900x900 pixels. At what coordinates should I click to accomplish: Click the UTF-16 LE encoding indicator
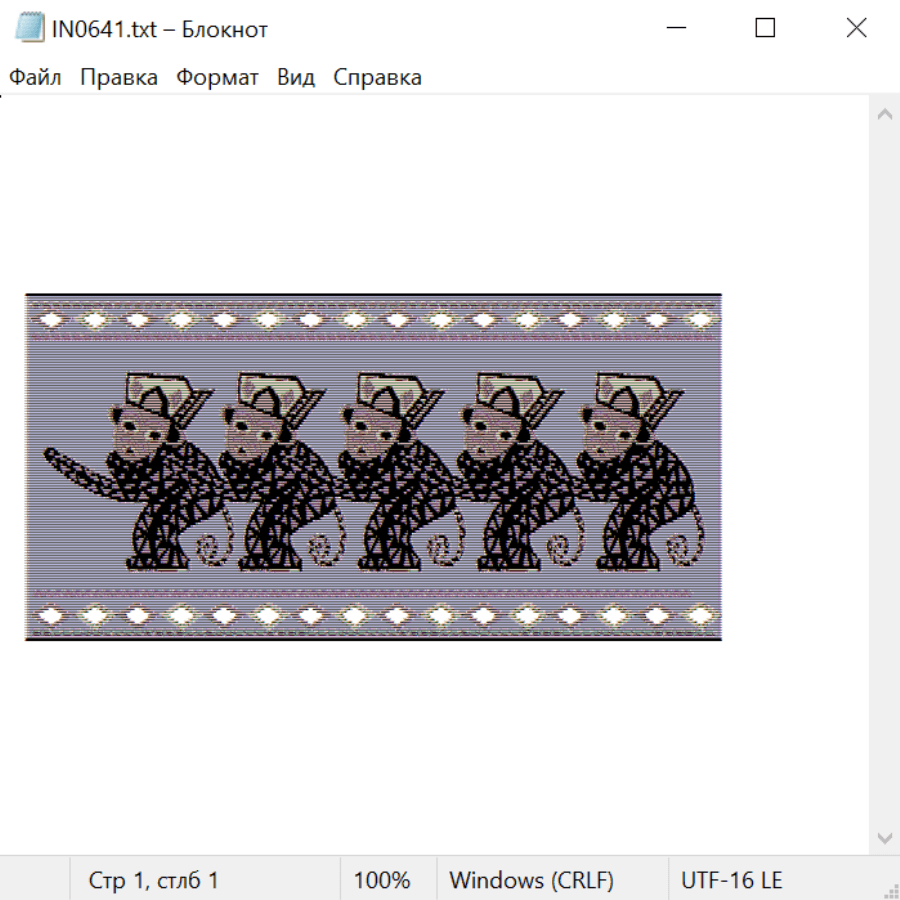[732, 880]
